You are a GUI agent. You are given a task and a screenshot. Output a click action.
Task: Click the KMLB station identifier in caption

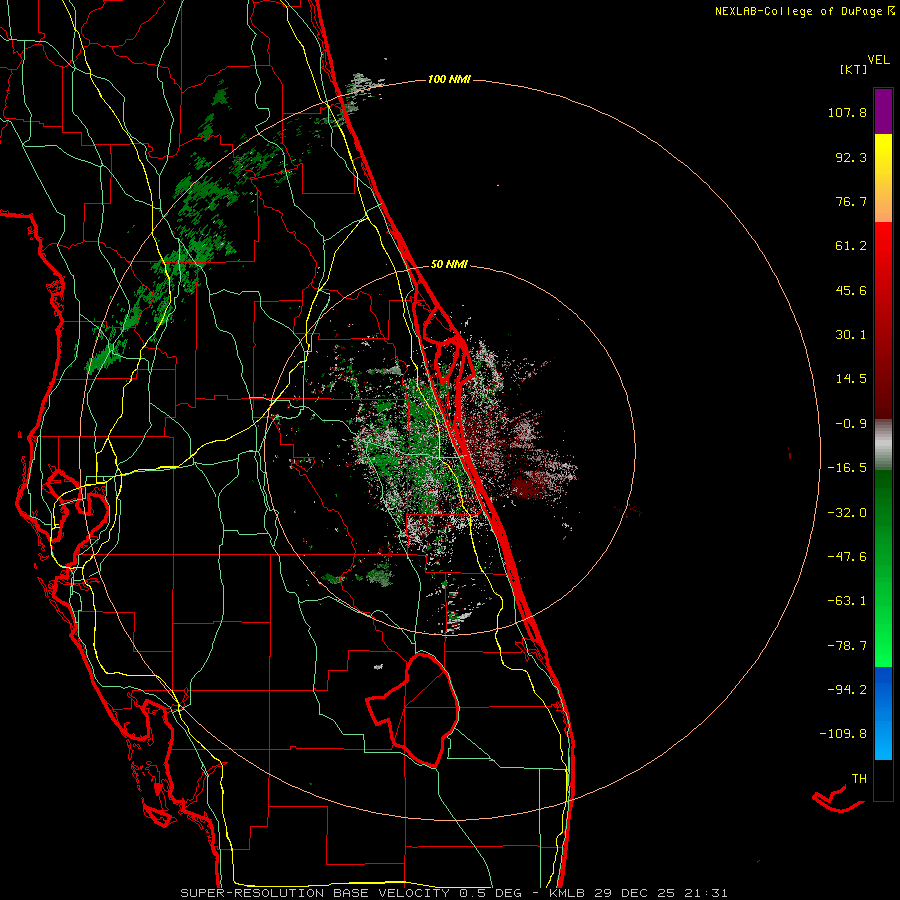[565, 893]
